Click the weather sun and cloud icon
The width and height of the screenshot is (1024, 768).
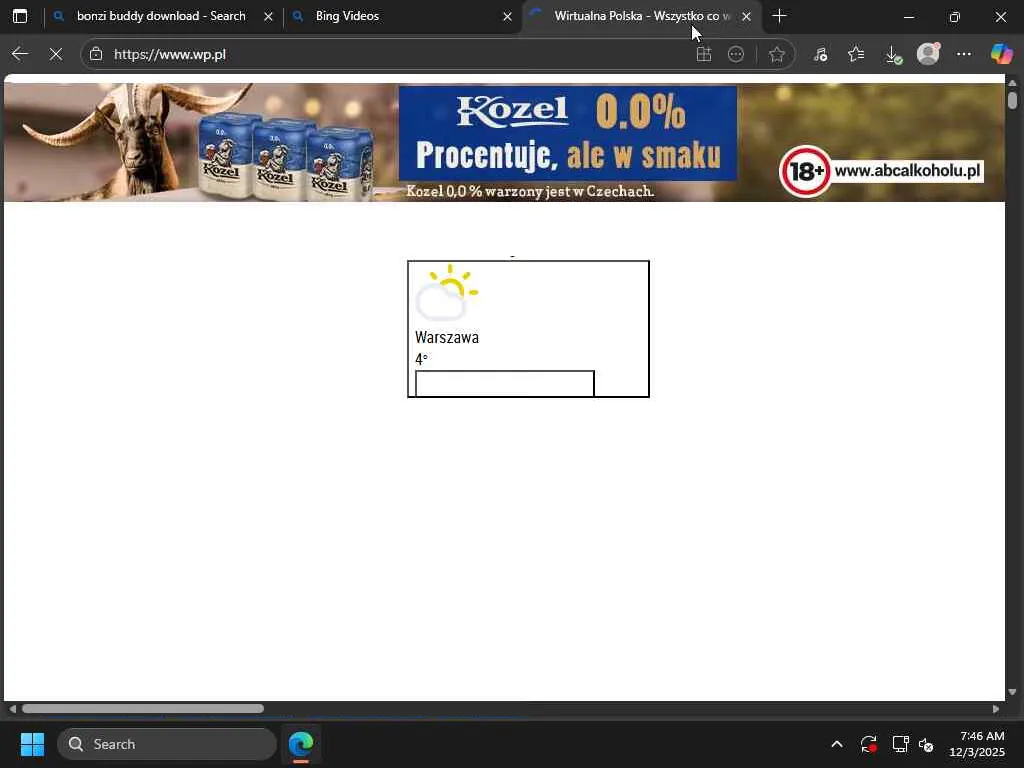447,291
